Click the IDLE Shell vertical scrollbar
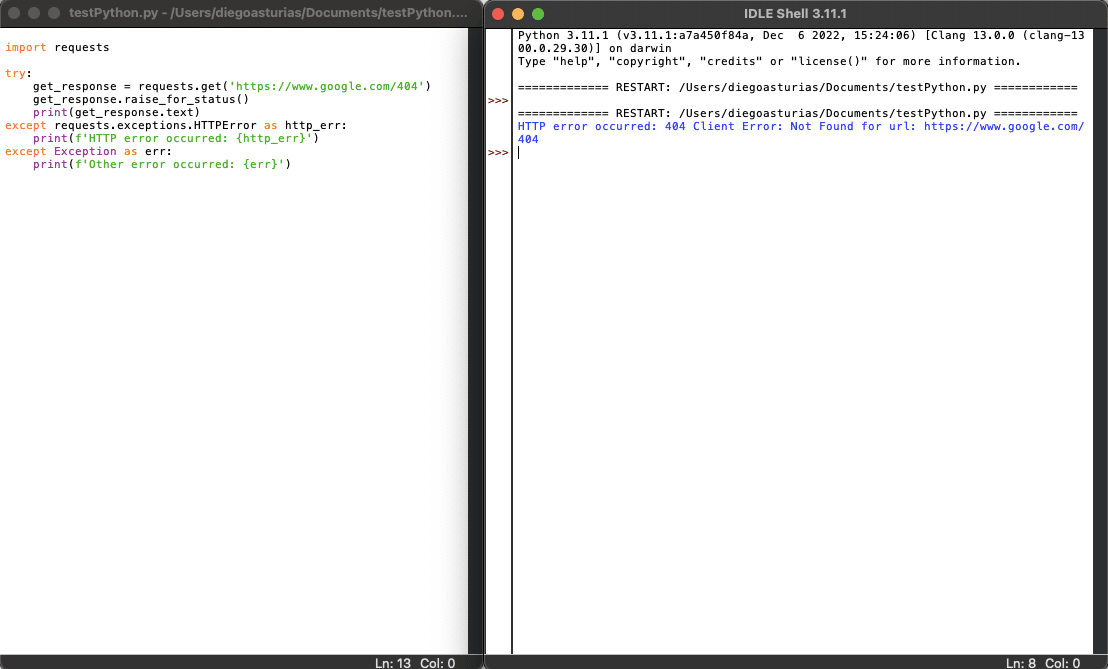The height and width of the screenshot is (669, 1108). point(1100,341)
